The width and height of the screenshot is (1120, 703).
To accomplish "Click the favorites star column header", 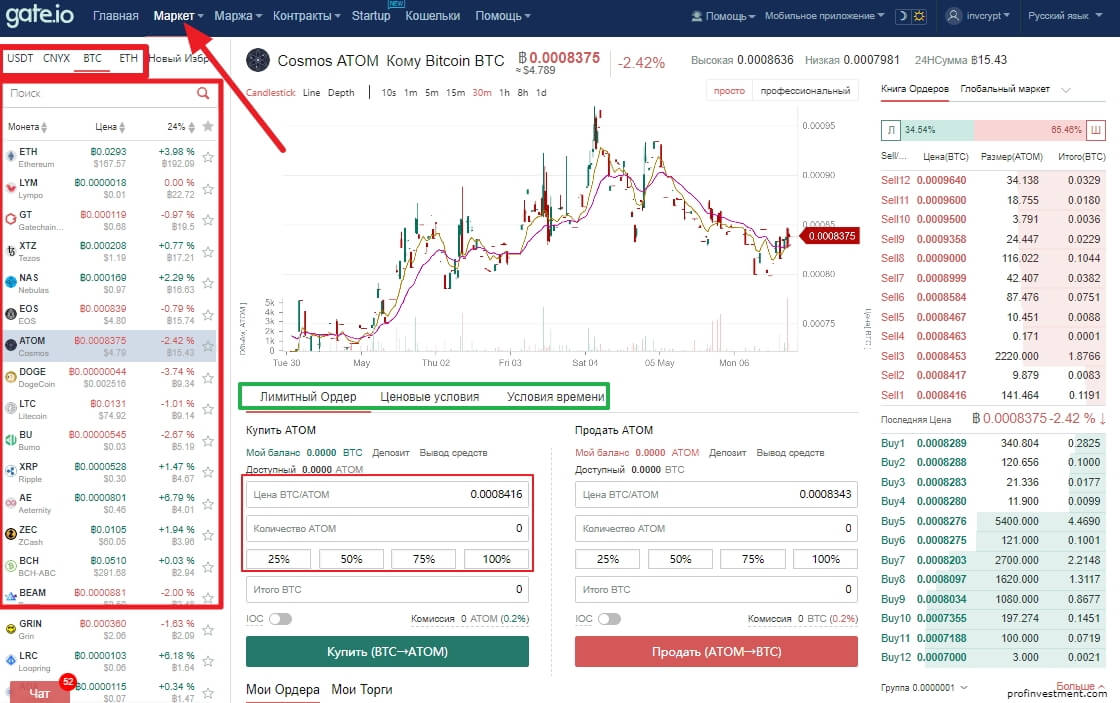I will coord(208,126).
